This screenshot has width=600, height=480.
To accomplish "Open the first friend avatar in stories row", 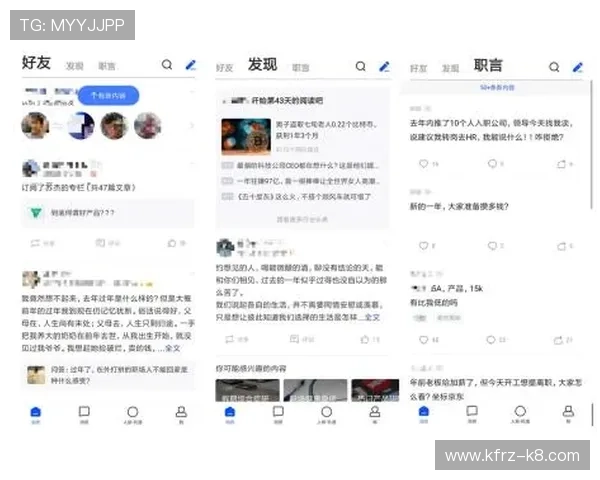I will pos(35,125).
